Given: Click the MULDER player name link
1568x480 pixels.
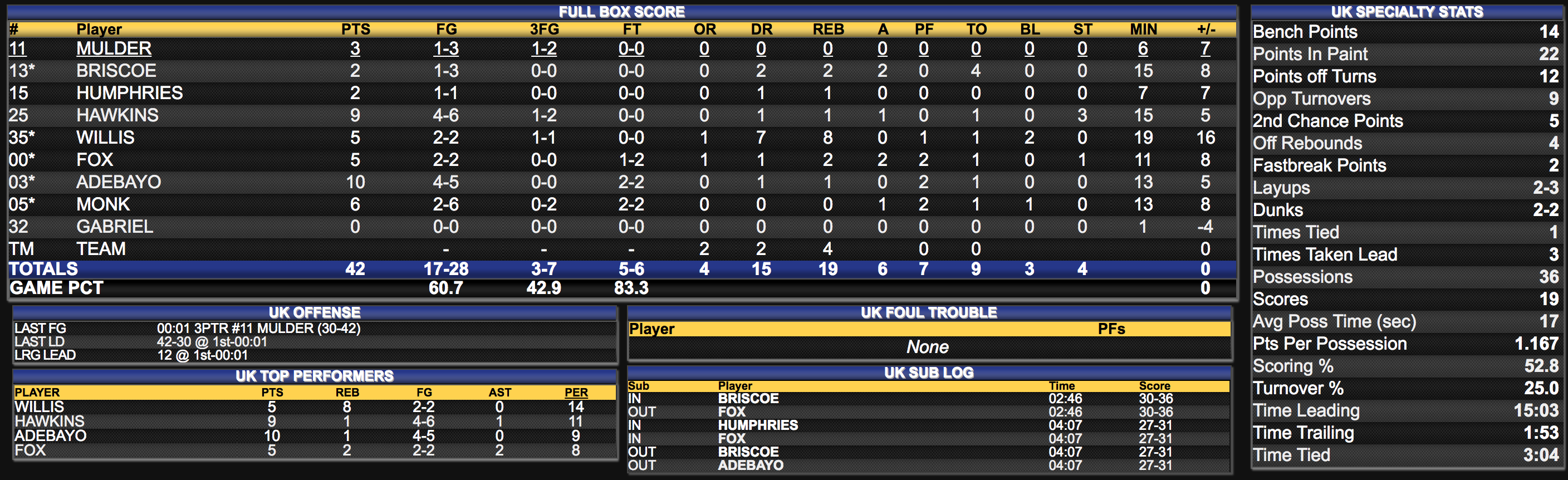Looking at the screenshot, I should 114,48.
